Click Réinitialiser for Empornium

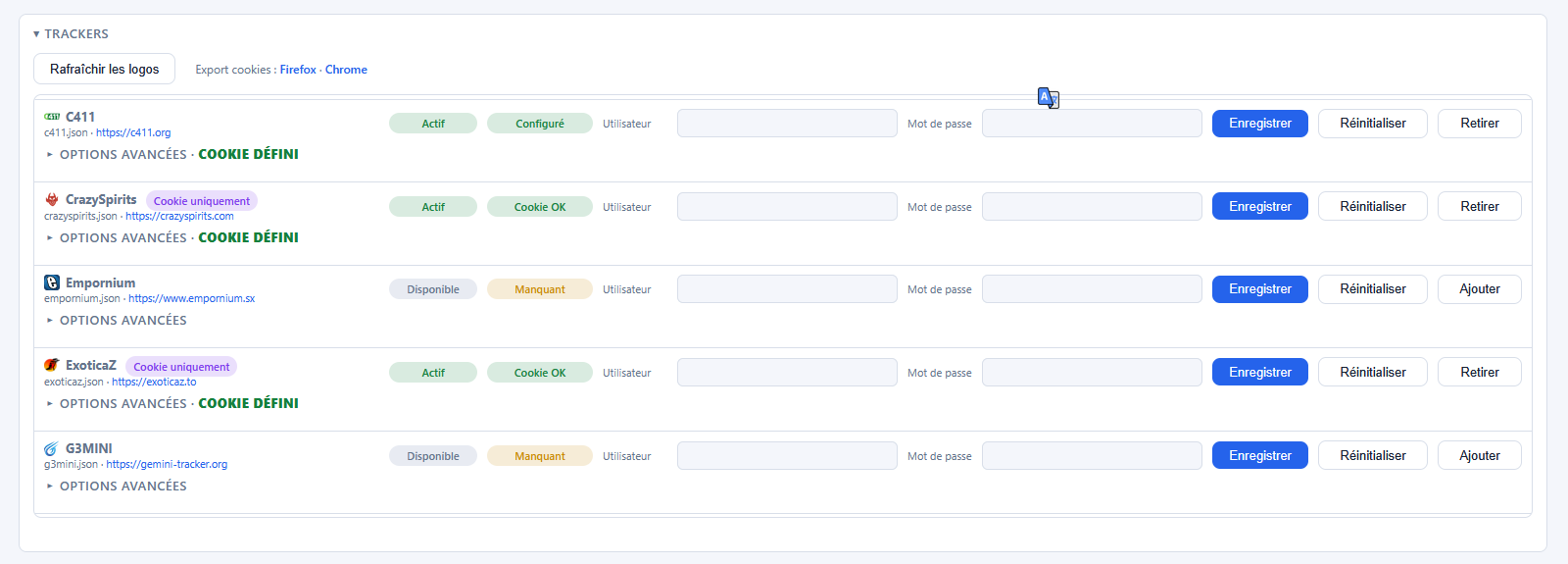(x=1373, y=289)
